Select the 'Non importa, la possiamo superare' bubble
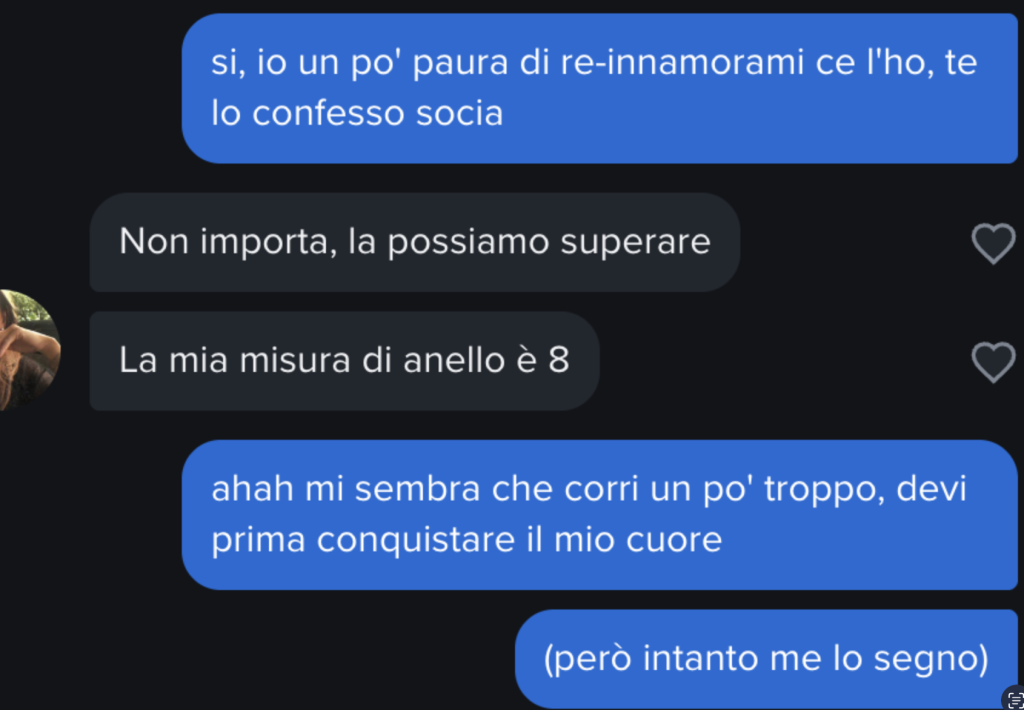1024x710 pixels. coord(415,242)
